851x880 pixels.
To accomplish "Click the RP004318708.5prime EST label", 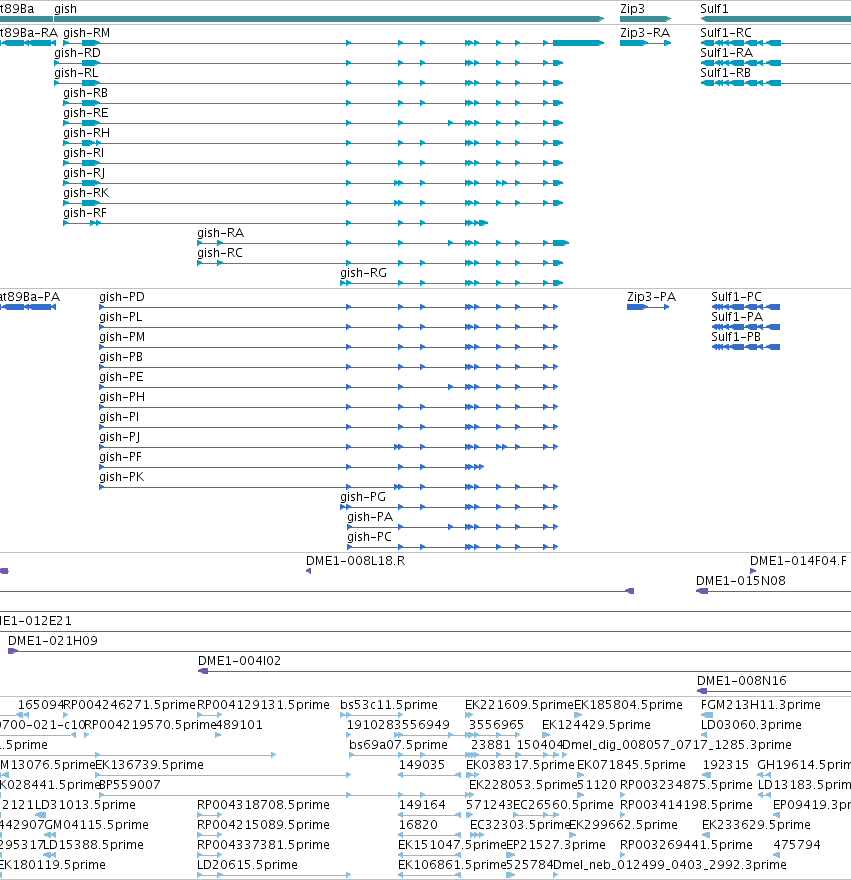I will click(263, 805).
